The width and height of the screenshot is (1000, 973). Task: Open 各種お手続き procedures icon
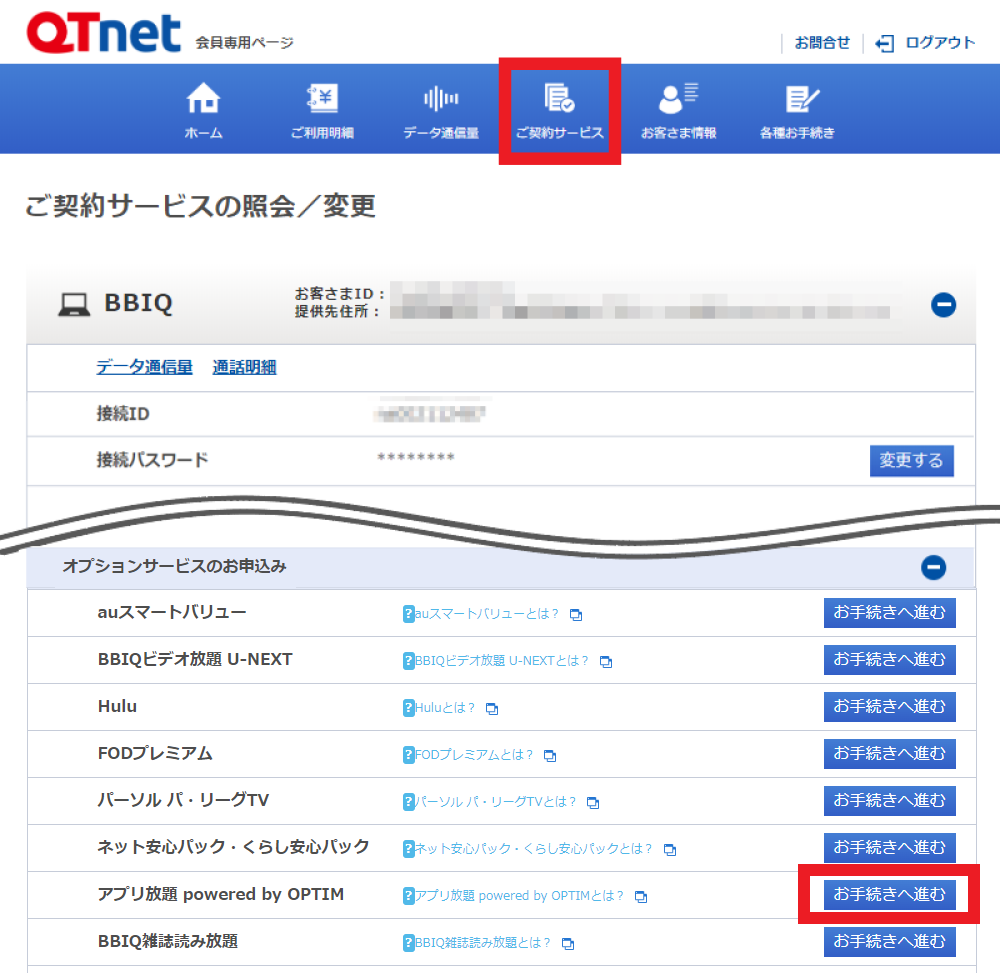pyautogui.click(x=797, y=100)
